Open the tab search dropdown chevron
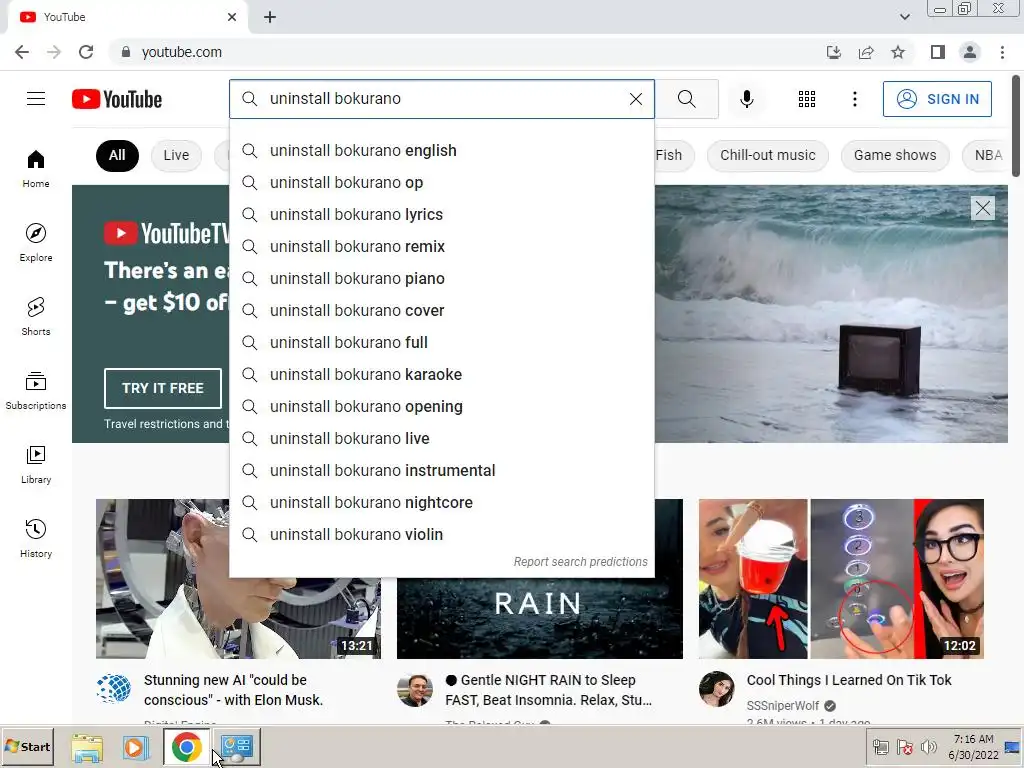The width and height of the screenshot is (1024, 768). pyautogui.click(x=904, y=17)
